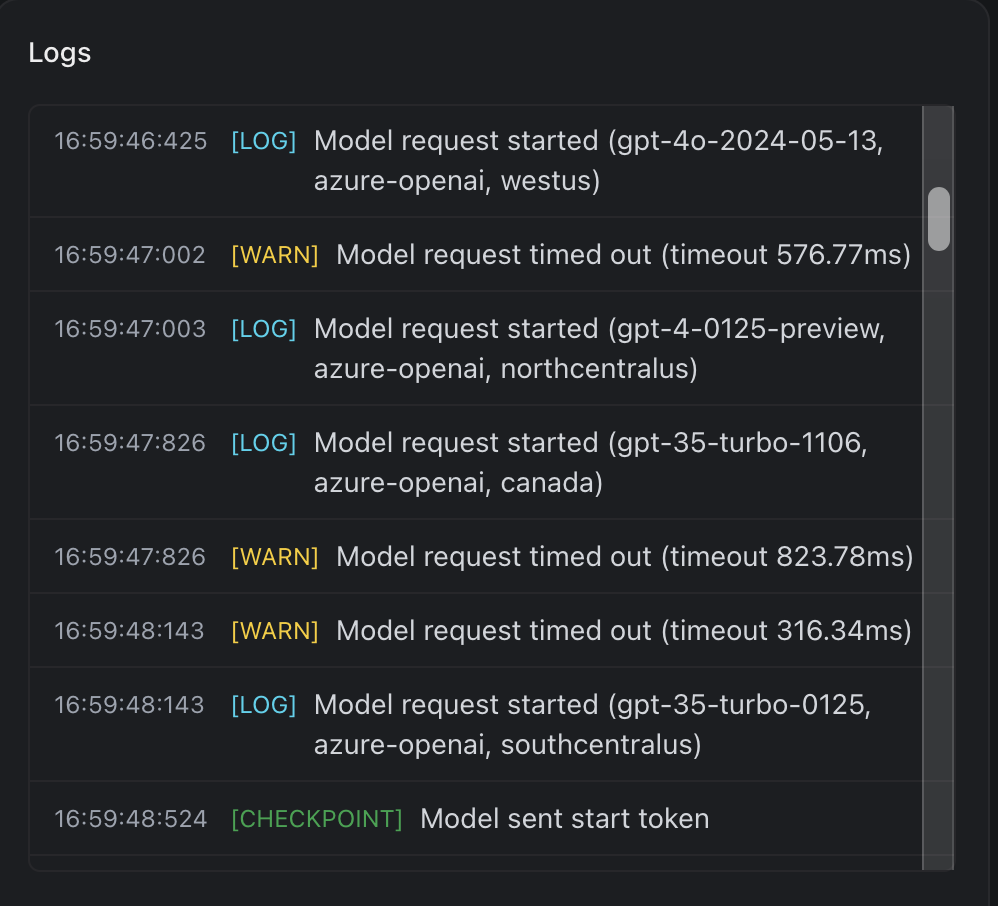Viewport: 998px width, 906px height.
Task: Click the [LOG] tag on the gpt-35-turbo-1106 entry
Action: pos(263,442)
